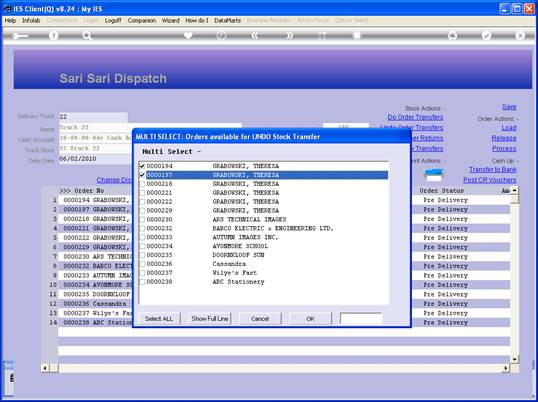
Task: Open the Post CR Vouchers link
Action: tap(490, 180)
